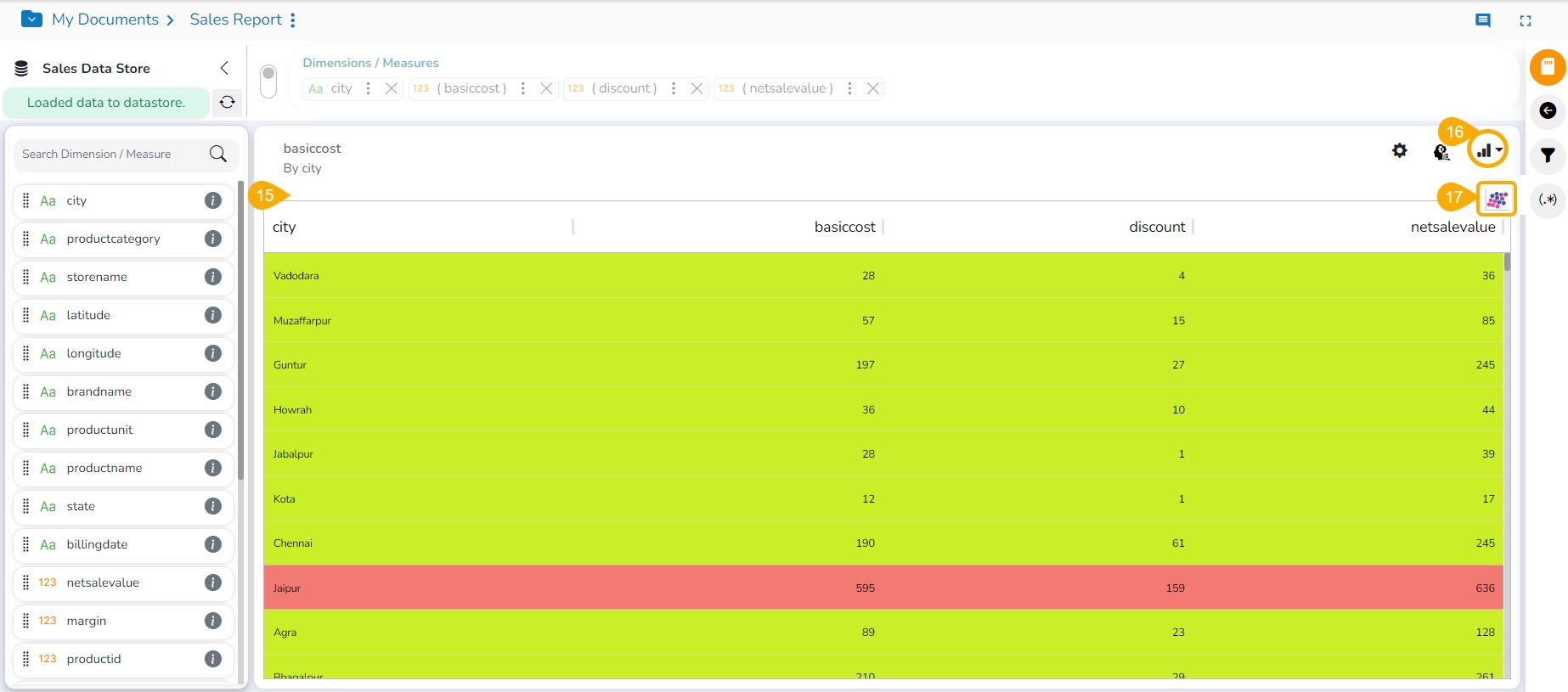Select the productcategory dimension item
Image resolution: width=1568 pixels, height=692 pixels.
click(x=124, y=239)
